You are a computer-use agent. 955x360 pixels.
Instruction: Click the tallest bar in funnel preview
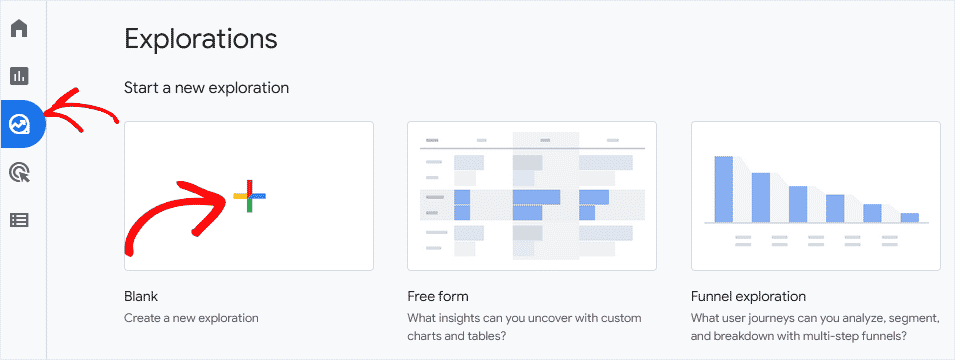coord(724,189)
